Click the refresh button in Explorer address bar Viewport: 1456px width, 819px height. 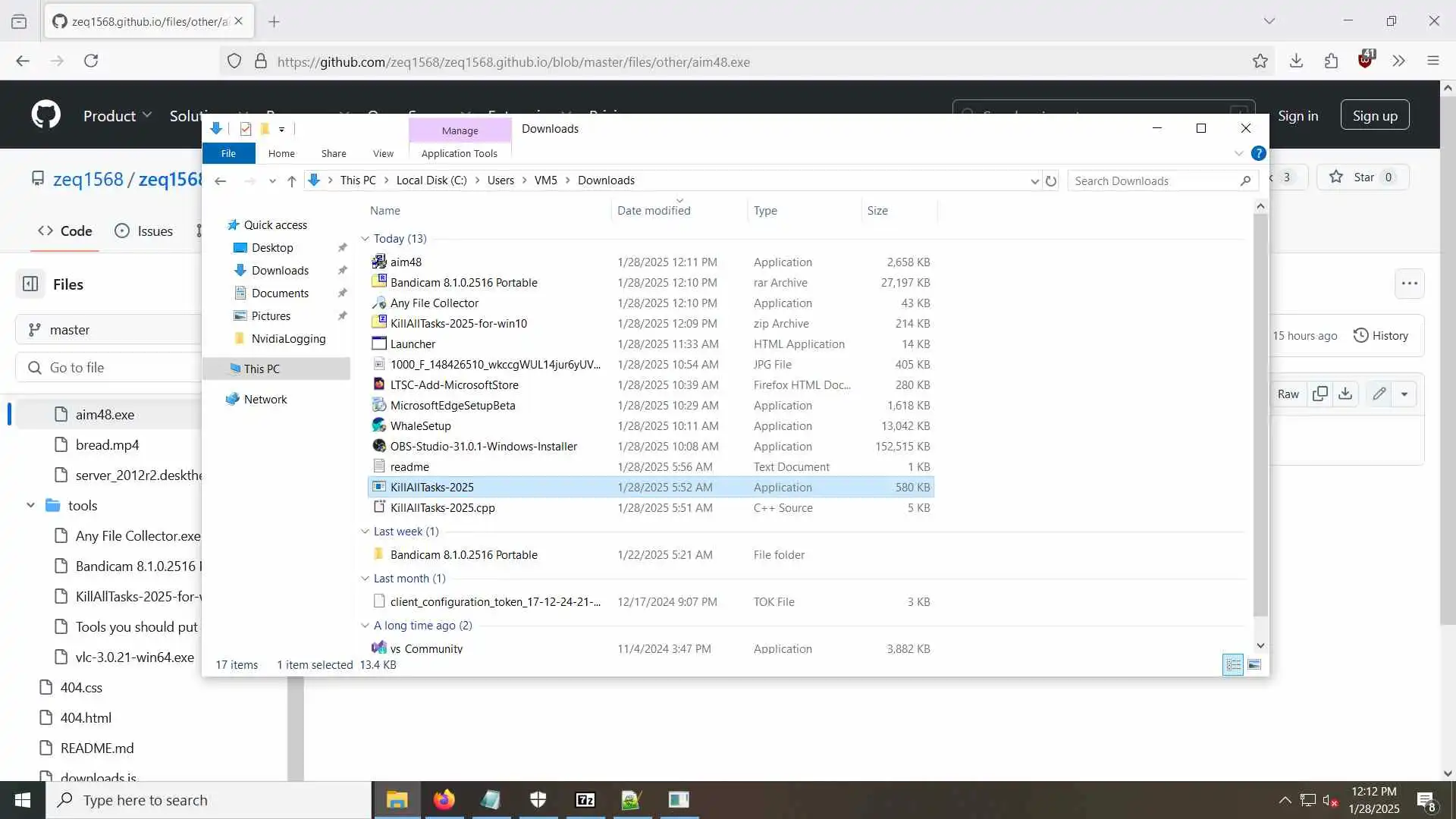pyautogui.click(x=1051, y=181)
